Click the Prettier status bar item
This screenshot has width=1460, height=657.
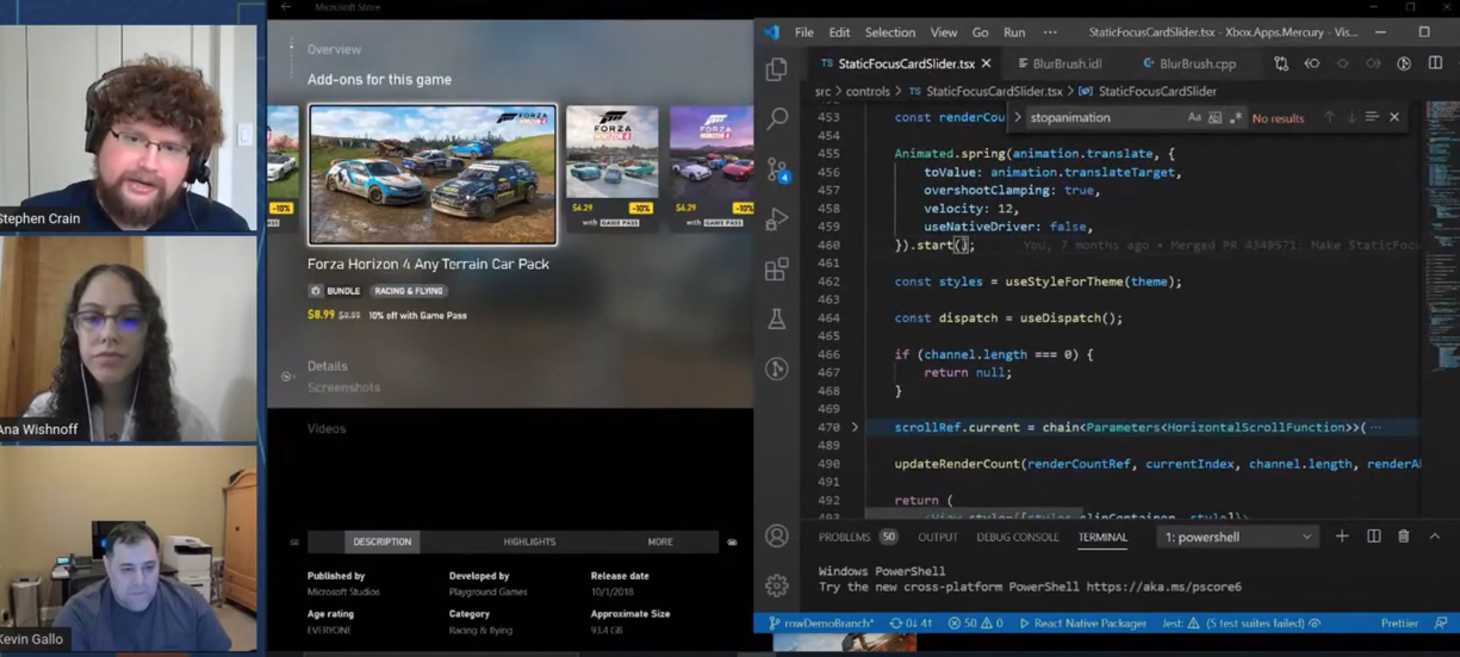point(1399,623)
